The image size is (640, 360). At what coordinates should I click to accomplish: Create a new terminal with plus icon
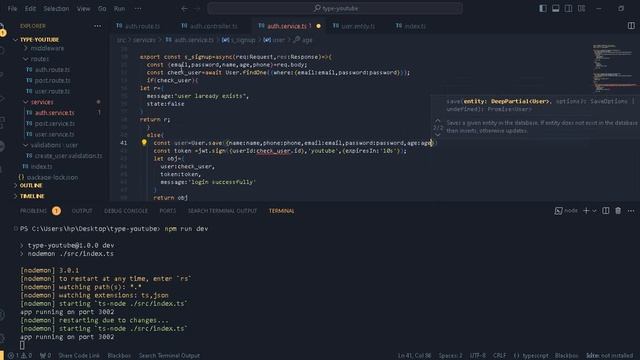pyautogui.click(x=586, y=211)
